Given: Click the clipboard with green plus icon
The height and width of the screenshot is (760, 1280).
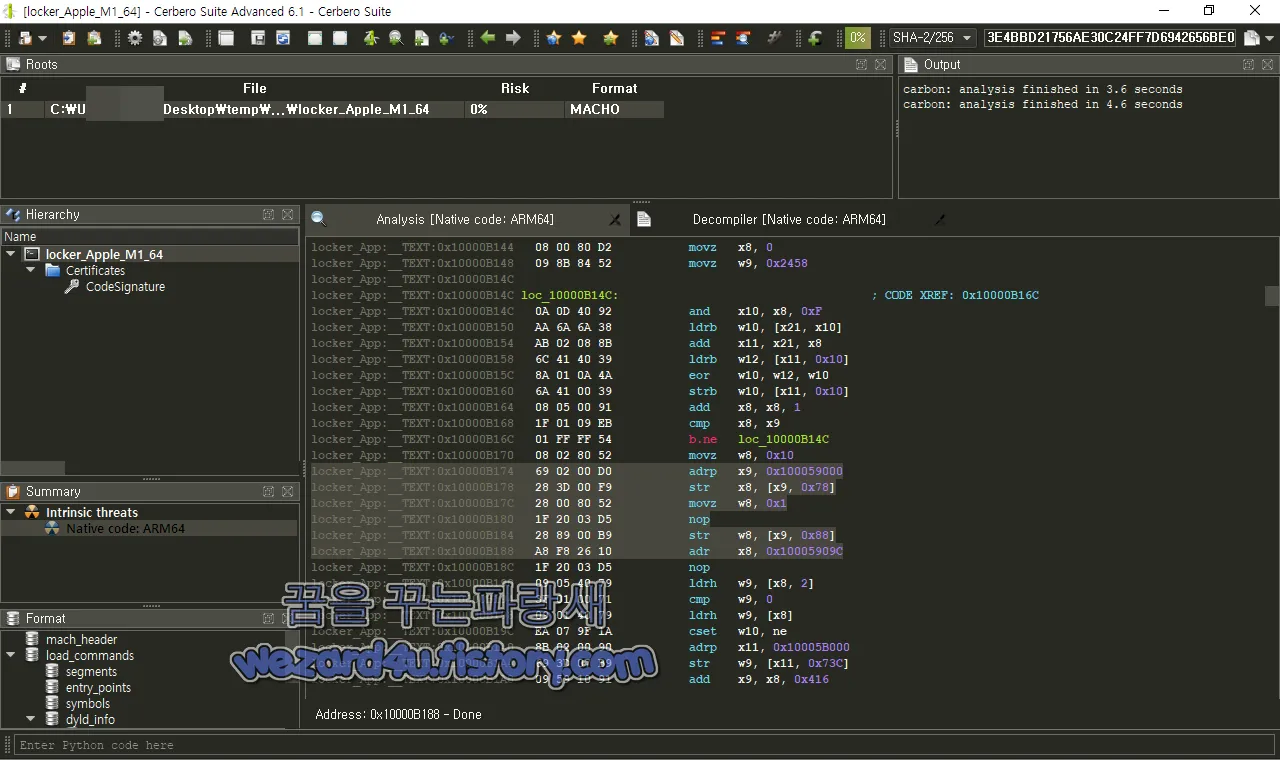Looking at the screenshot, I should point(94,38).
